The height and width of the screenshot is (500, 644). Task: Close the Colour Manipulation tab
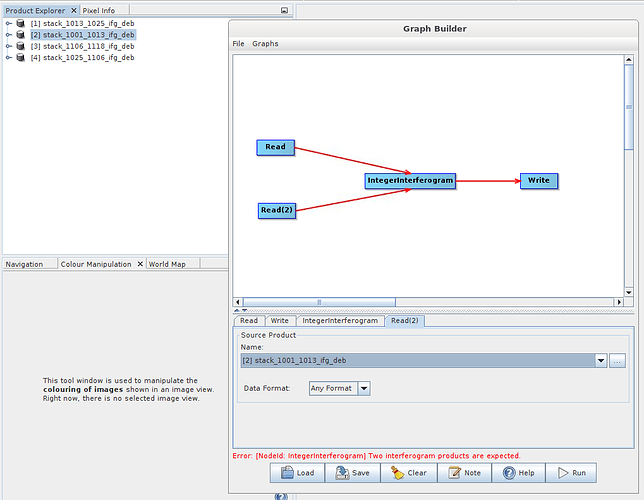[x=140, y=264]
